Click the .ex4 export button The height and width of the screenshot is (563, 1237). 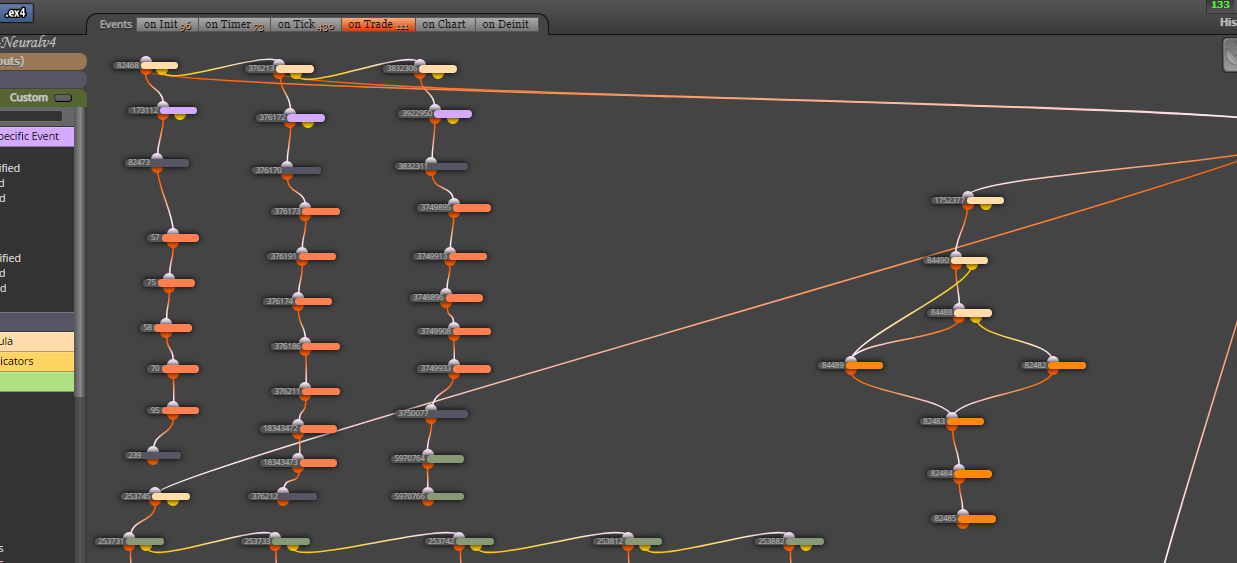coord(17,13)
